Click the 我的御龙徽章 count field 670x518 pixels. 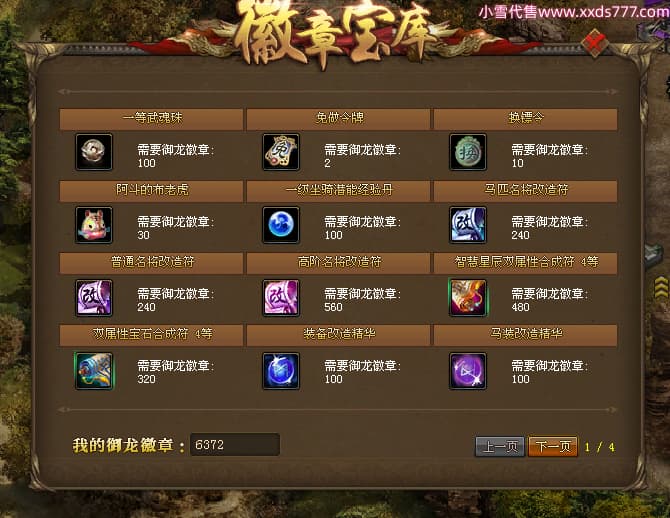[x=235, y=444]
